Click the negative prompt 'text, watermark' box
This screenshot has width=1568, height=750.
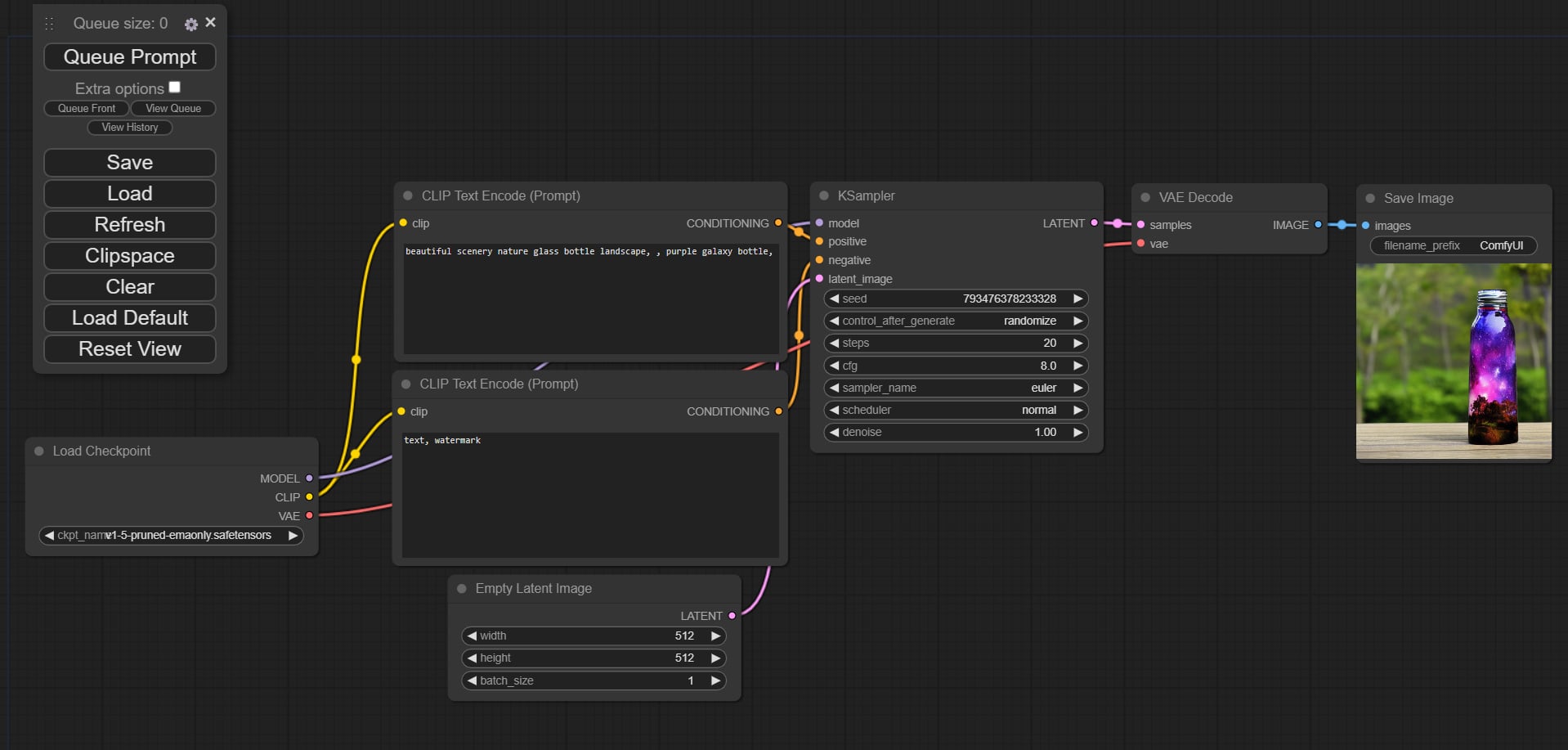coord(590,495)
